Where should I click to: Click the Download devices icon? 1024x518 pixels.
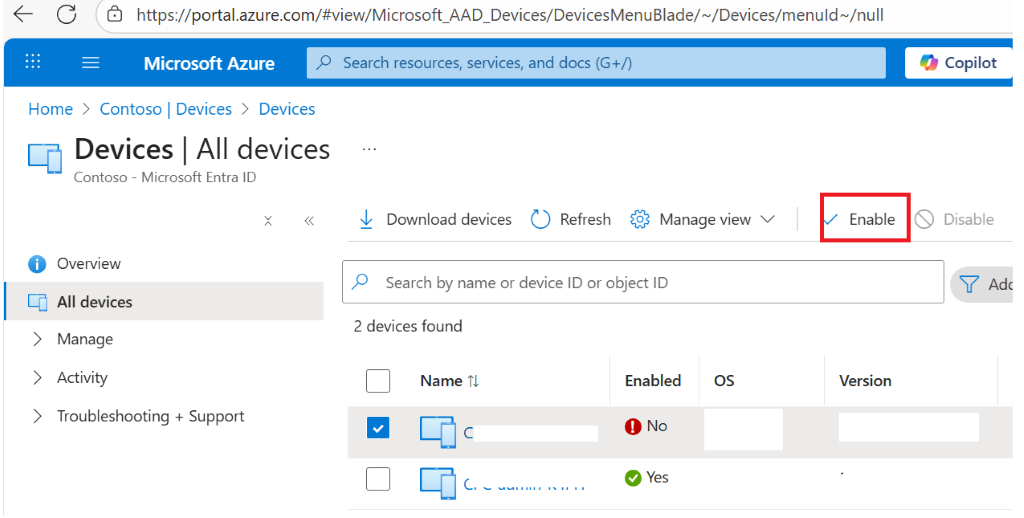(366, 219)
